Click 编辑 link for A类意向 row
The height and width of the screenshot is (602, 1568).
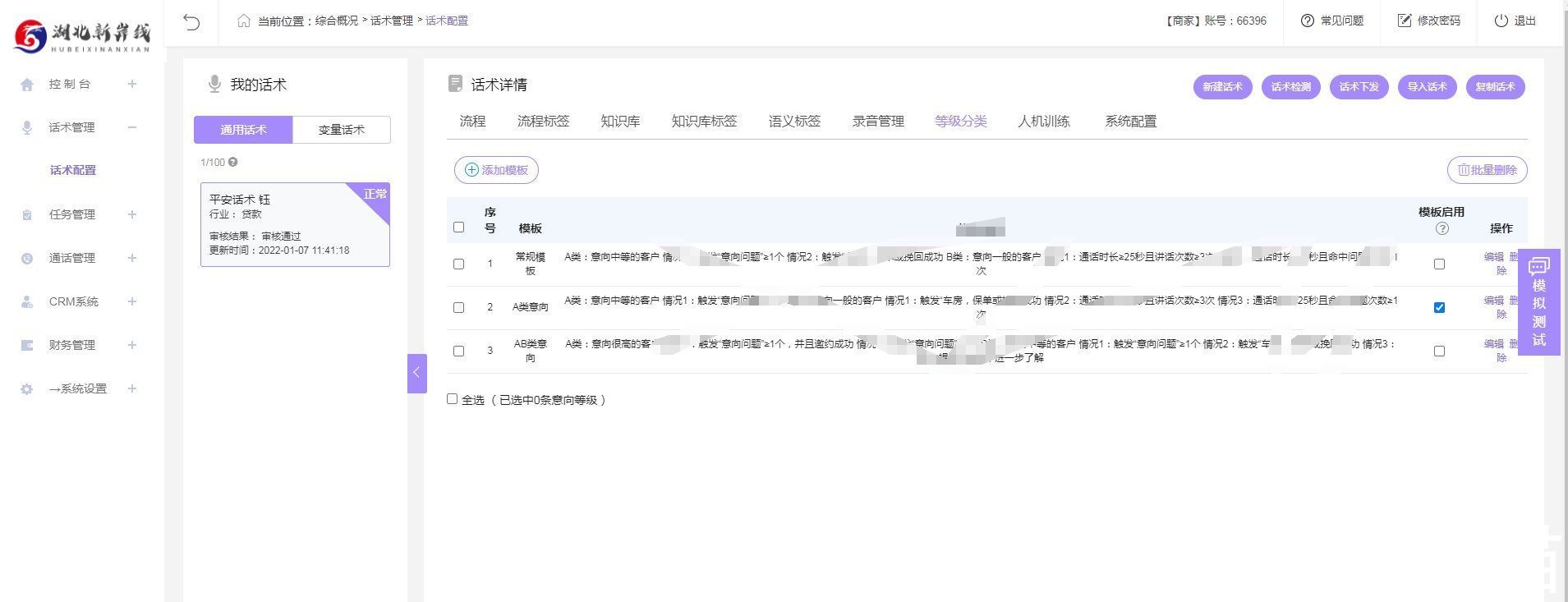pos(1494,301)
